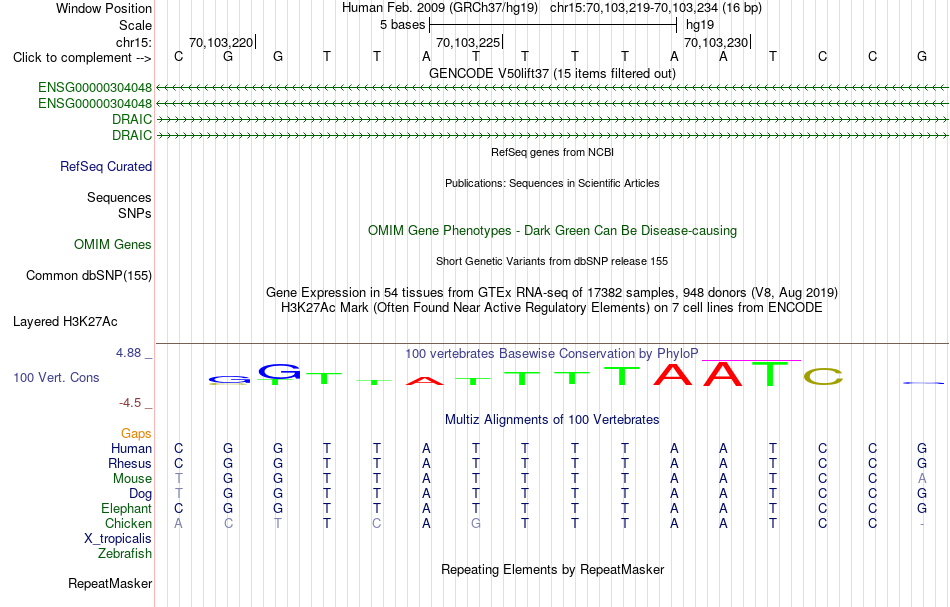Click the Gaps row label
950x607 pixels.
[x=136, y=433]
